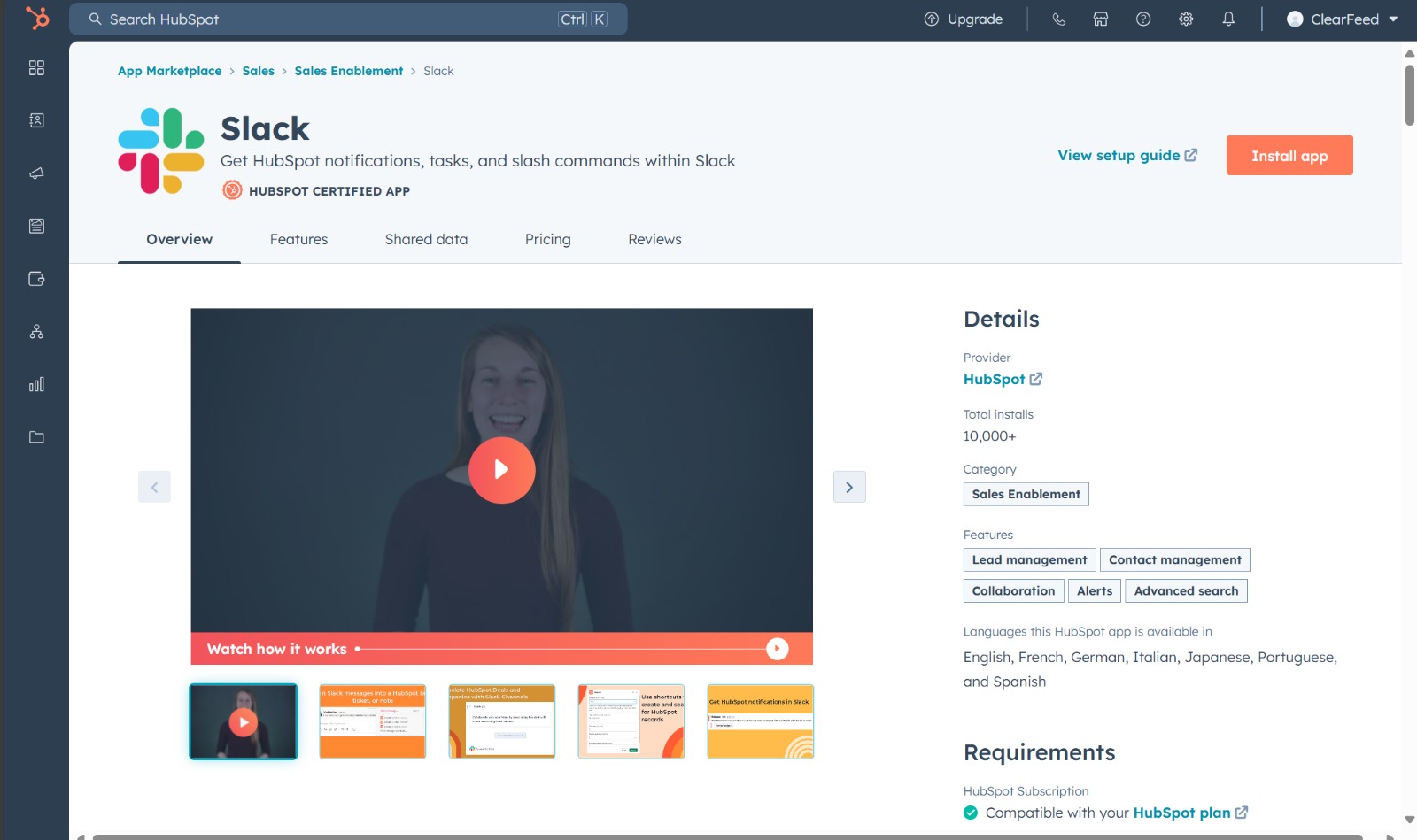This screenshot has width=1417, height=840.
Task: Click the horizontal page scrollbar
Action: click(728, 836)
